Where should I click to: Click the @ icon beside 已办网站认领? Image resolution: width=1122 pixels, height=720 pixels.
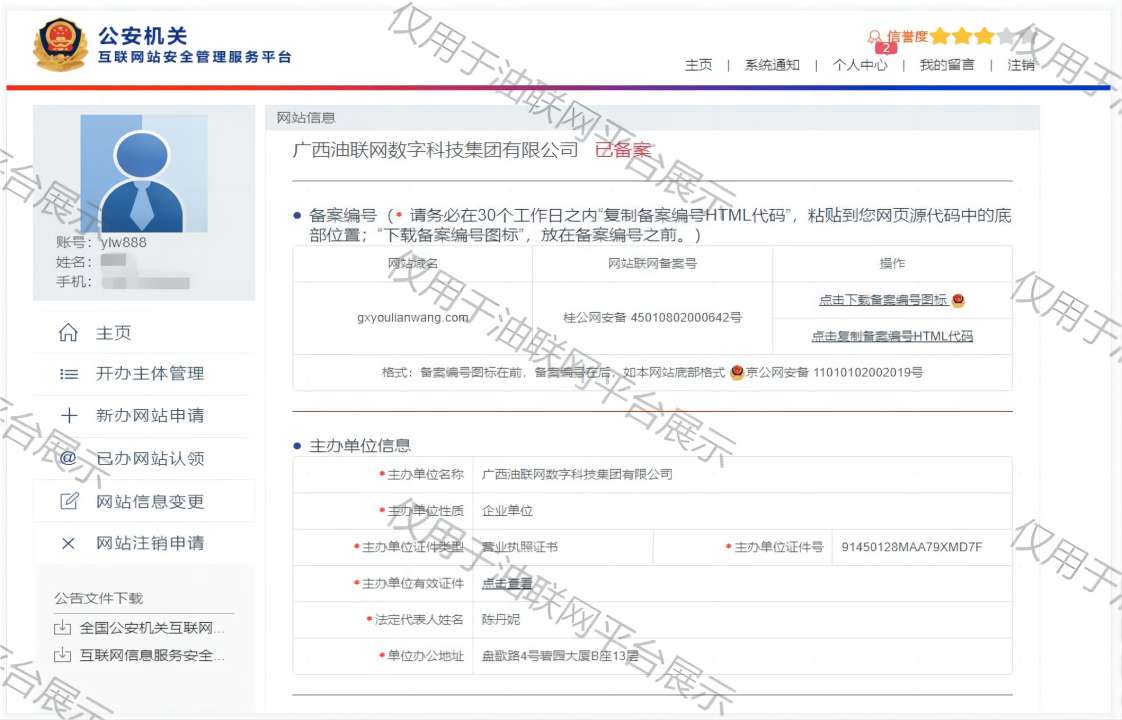tap(68, 457)
